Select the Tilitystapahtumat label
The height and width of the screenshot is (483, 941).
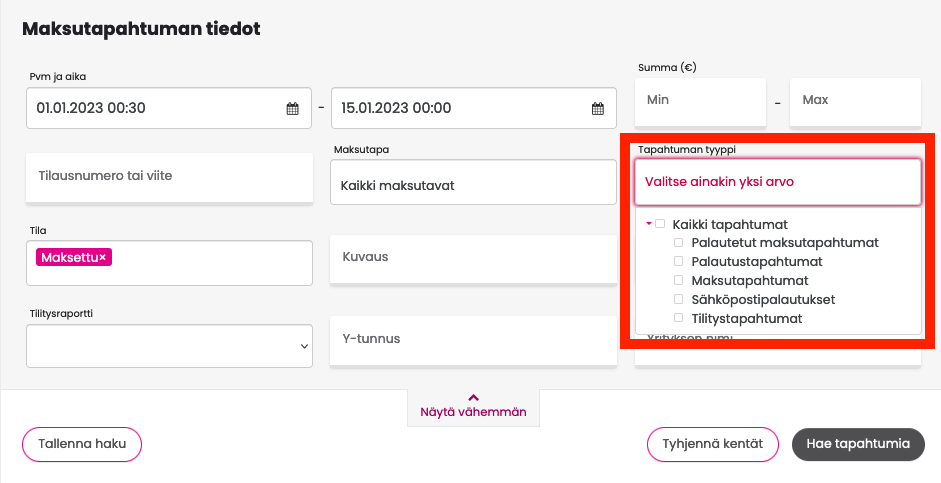click(x=747, y=319)
